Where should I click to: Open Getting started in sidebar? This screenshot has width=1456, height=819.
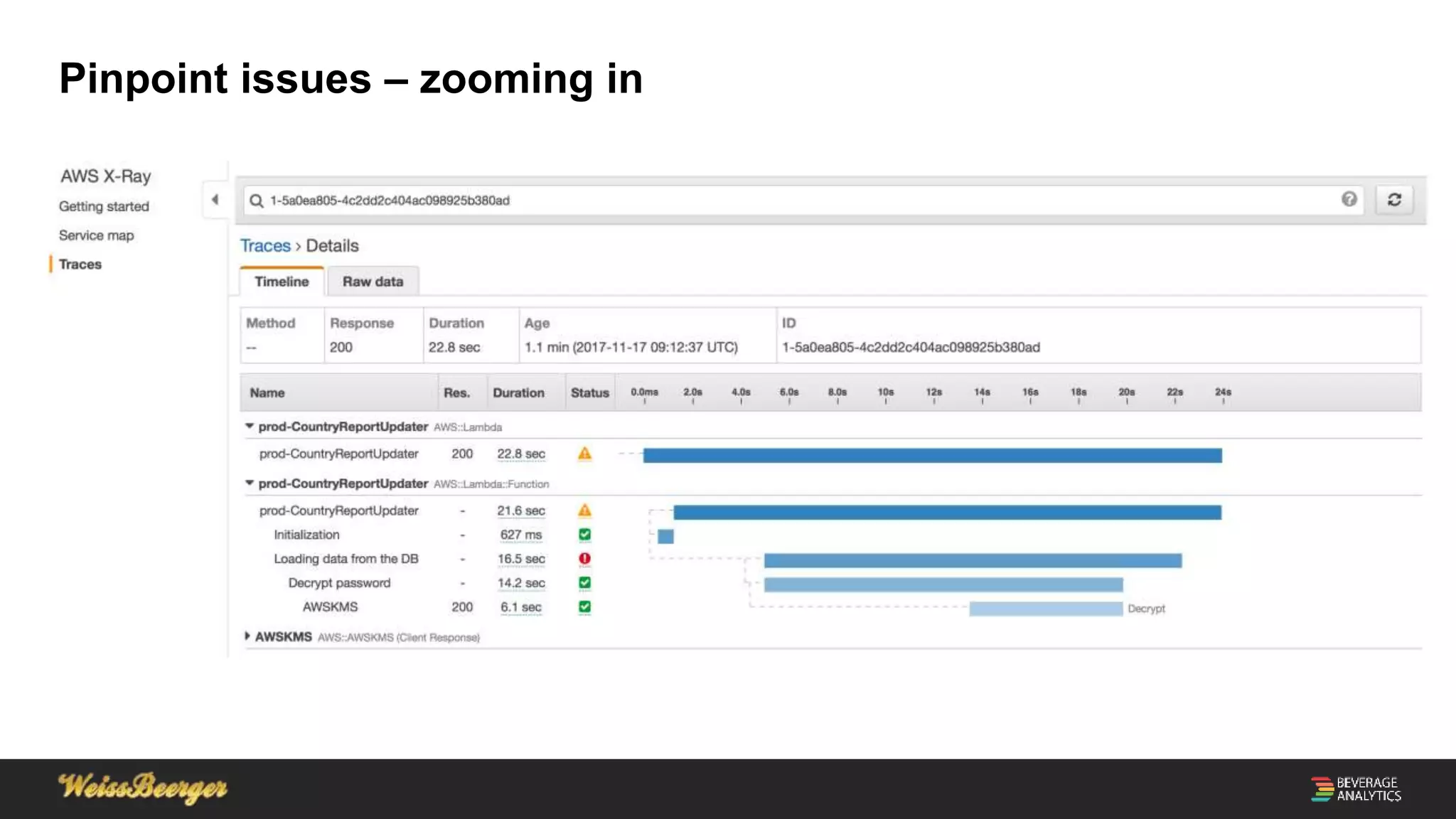(x=104, y=206)
